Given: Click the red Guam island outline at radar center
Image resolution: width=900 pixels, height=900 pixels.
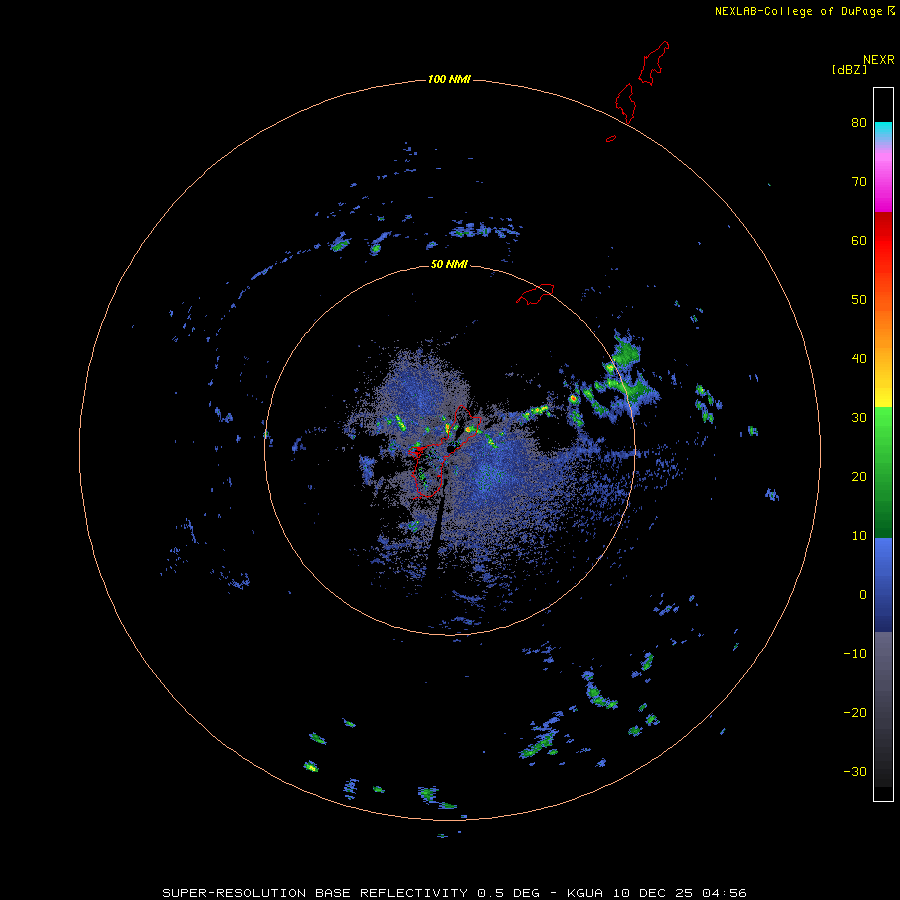Looking at the screenshot, I should point(443,451).
